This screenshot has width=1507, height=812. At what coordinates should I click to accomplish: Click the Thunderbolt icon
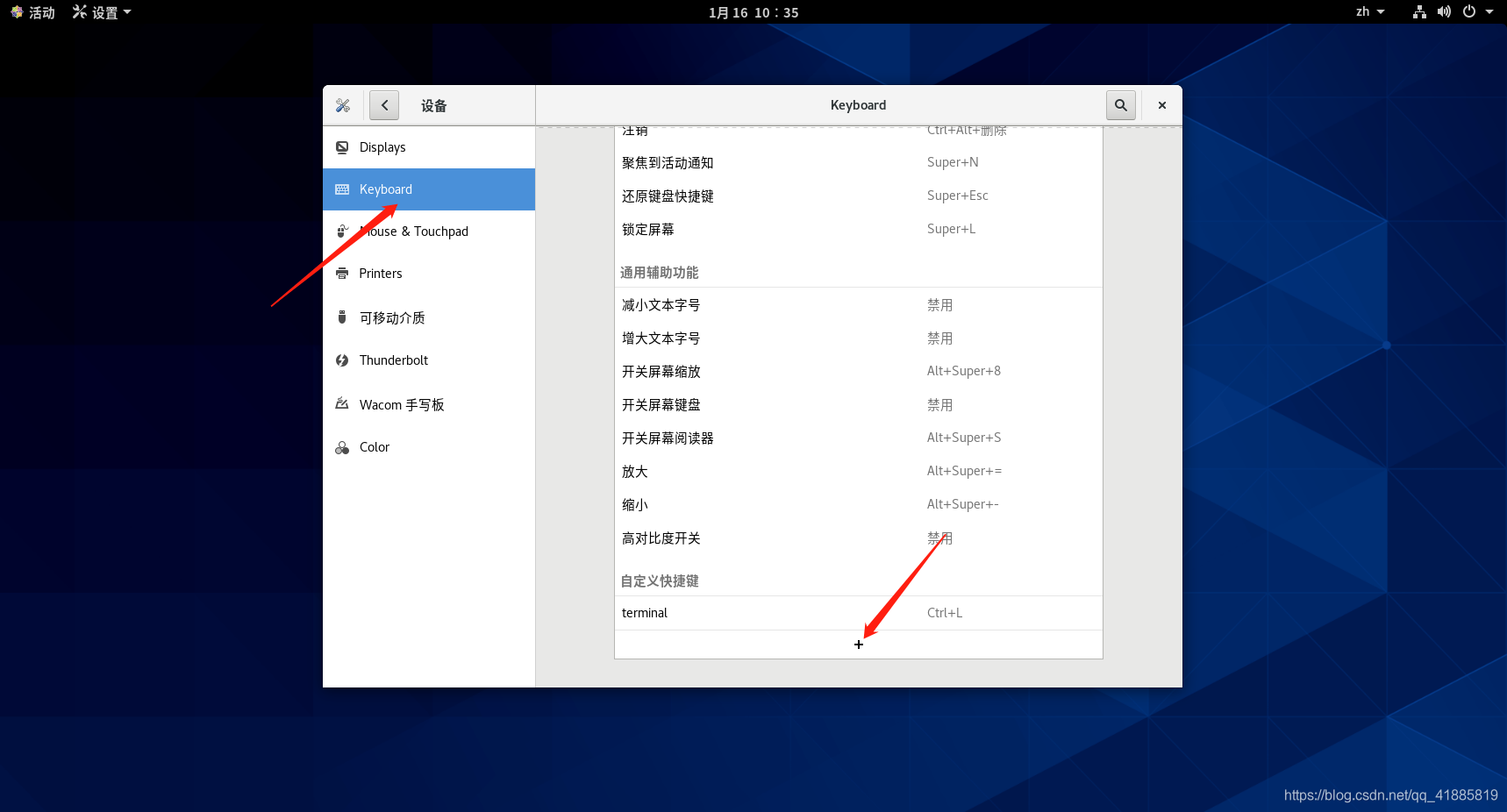tap(342, 360)
